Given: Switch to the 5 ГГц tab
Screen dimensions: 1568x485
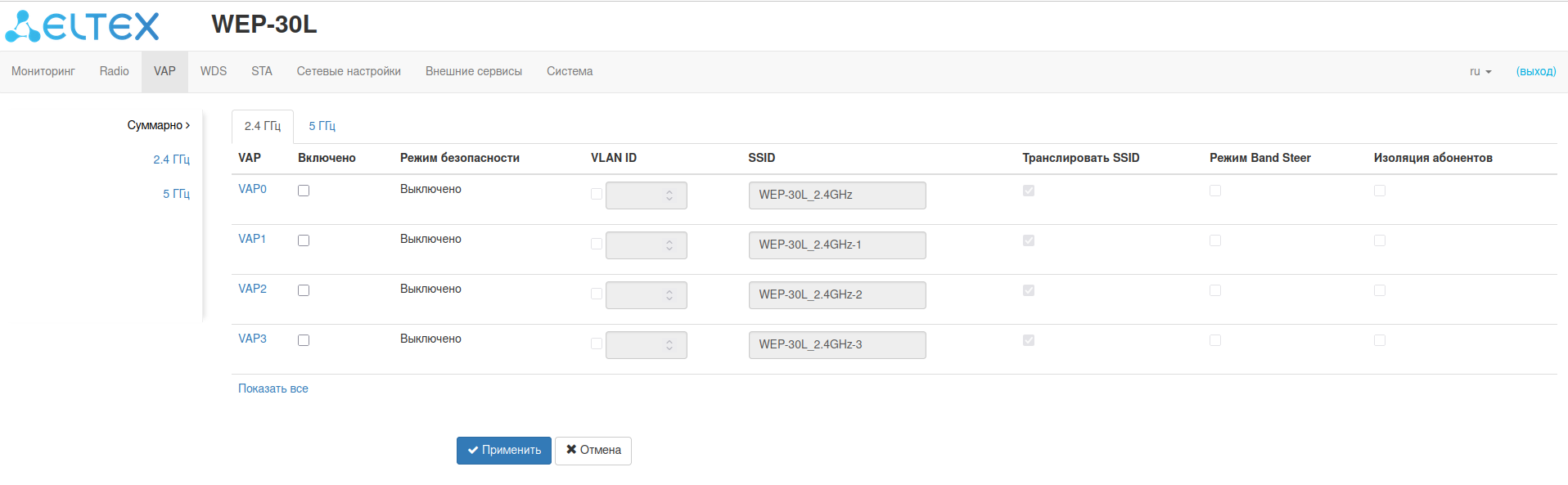Looking at the screenshot, I should pos(322,126).
